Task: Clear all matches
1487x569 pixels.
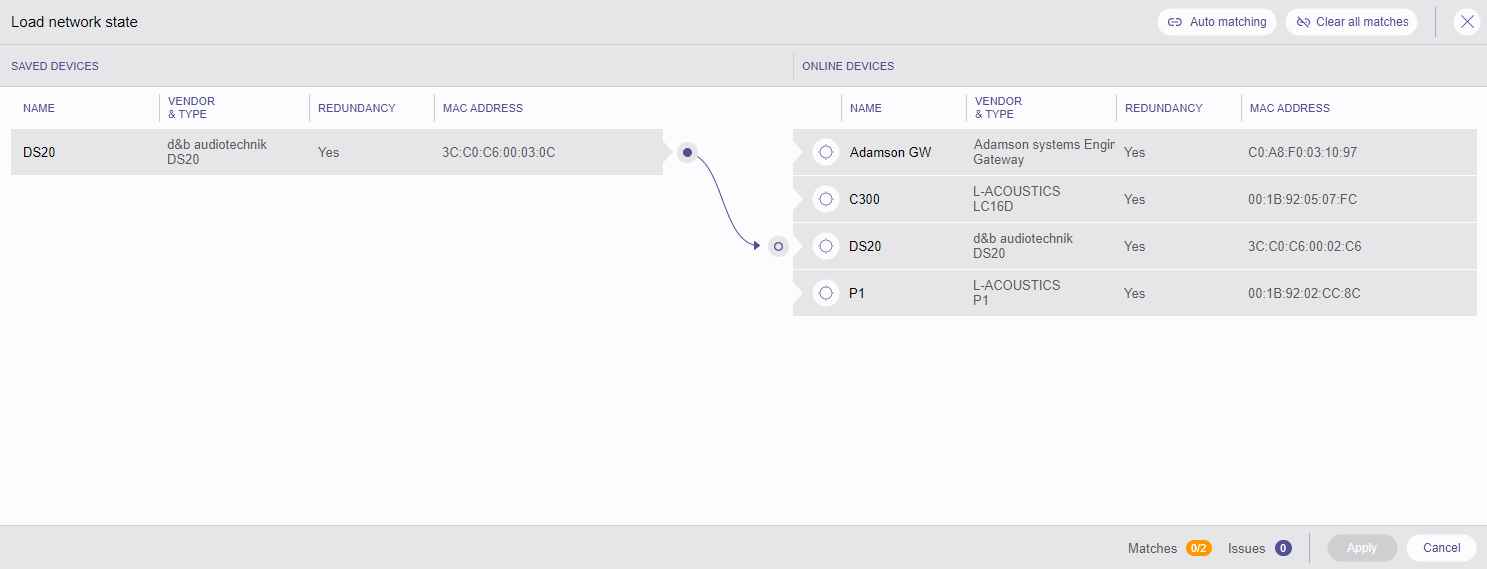Action: pyautogui.click(x=1351, y=22)
